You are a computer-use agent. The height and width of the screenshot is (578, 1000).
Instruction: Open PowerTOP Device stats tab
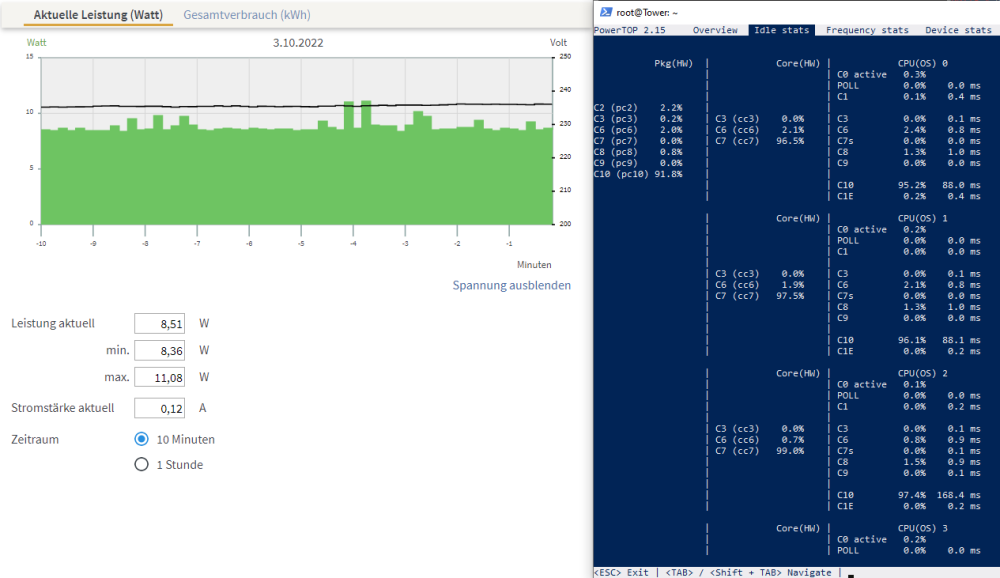958,30
